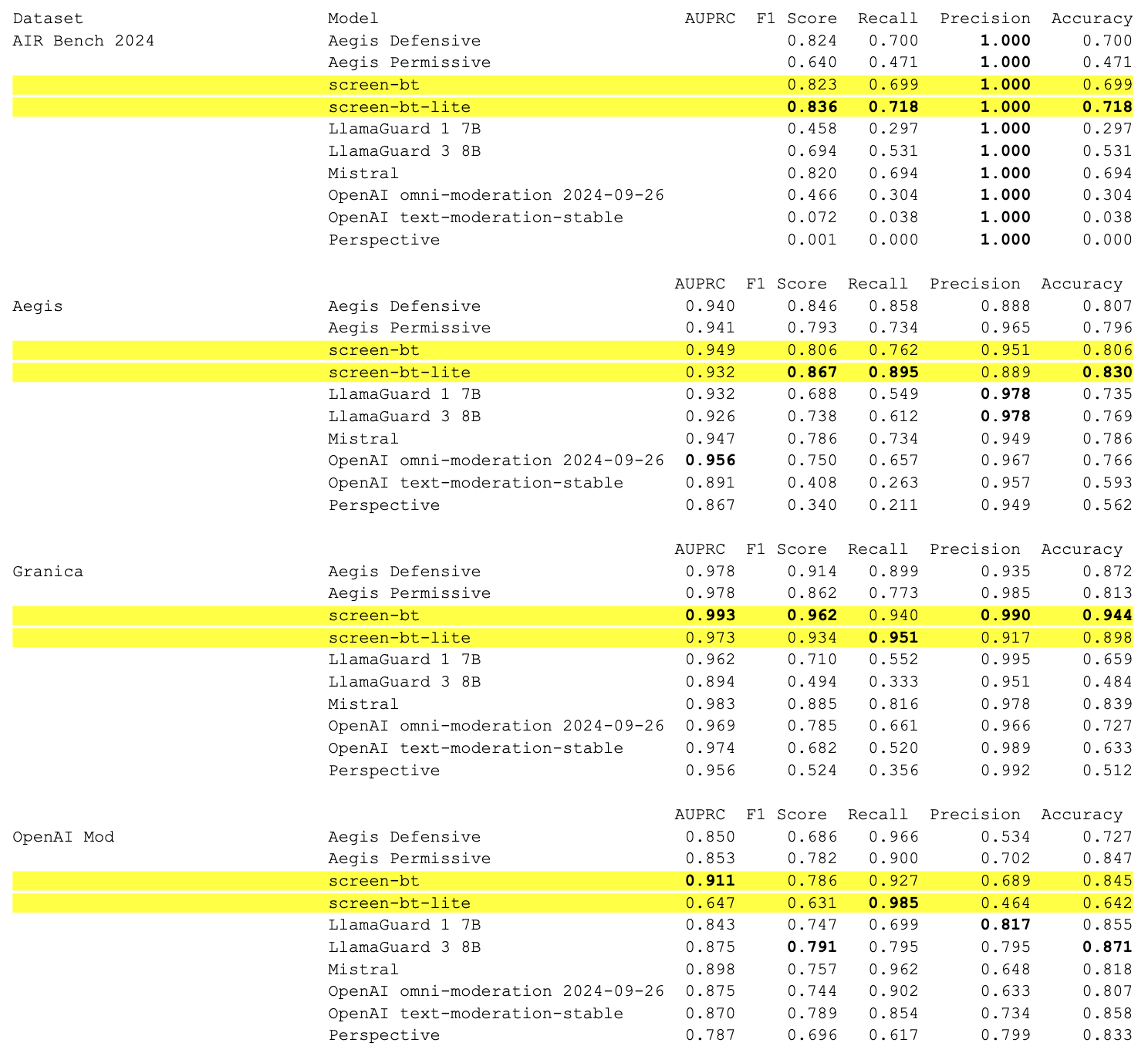Click "Aegis Defensive" model in OpenAI Mod section

click(x=403, y=837)
